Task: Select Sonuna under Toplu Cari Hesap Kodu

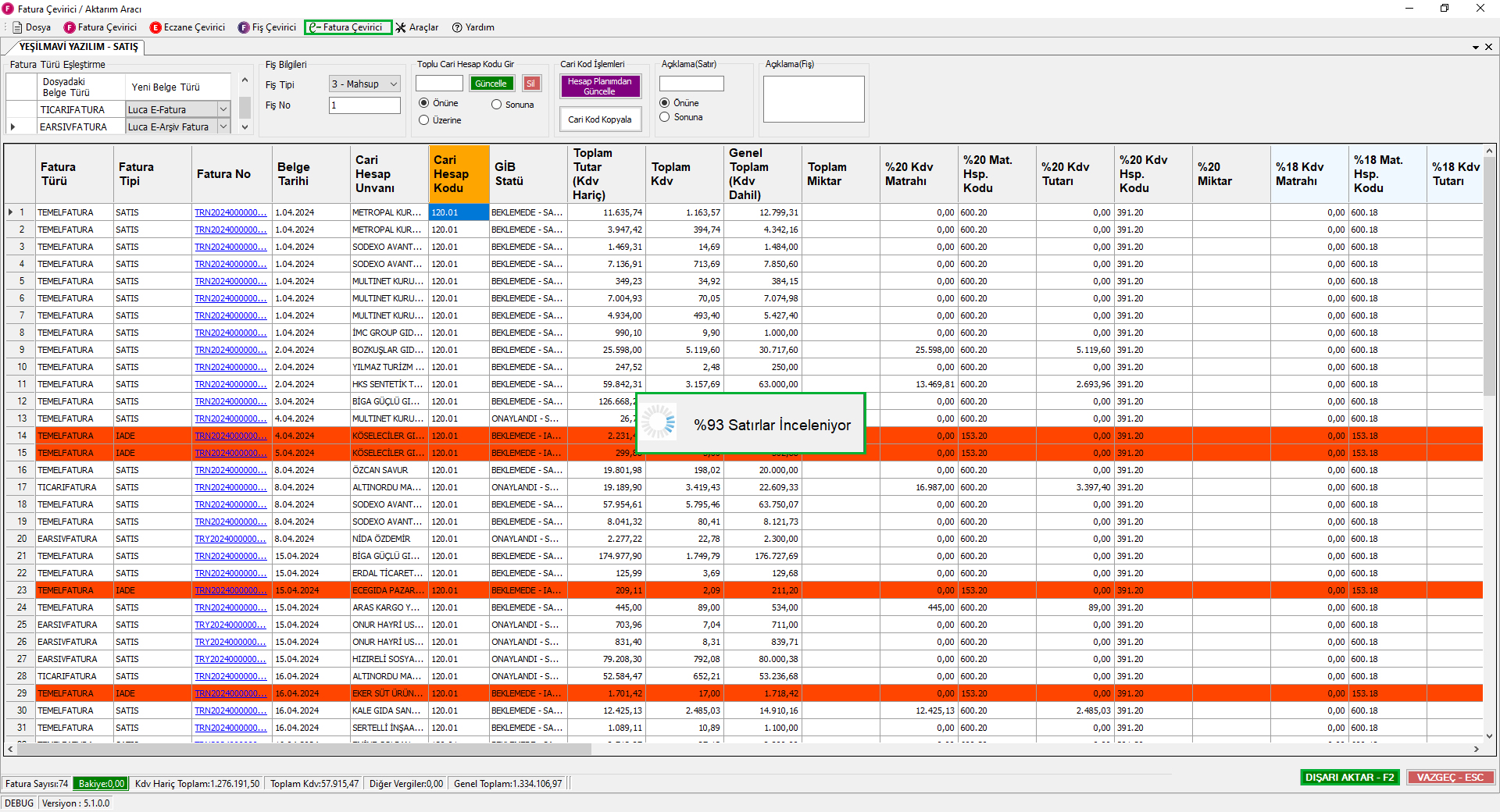Action: point(512,105)
